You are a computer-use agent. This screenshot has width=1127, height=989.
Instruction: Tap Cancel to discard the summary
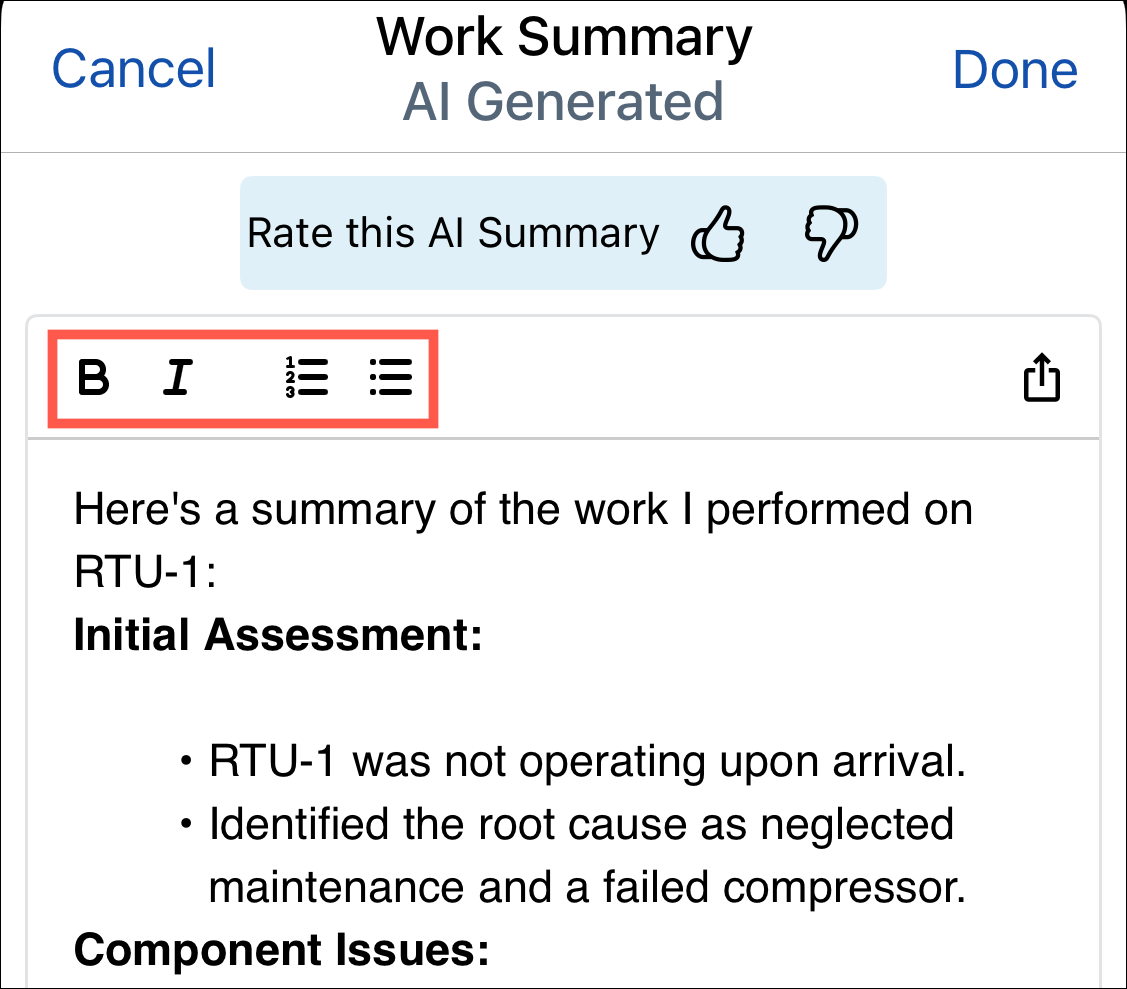(134, 69)
